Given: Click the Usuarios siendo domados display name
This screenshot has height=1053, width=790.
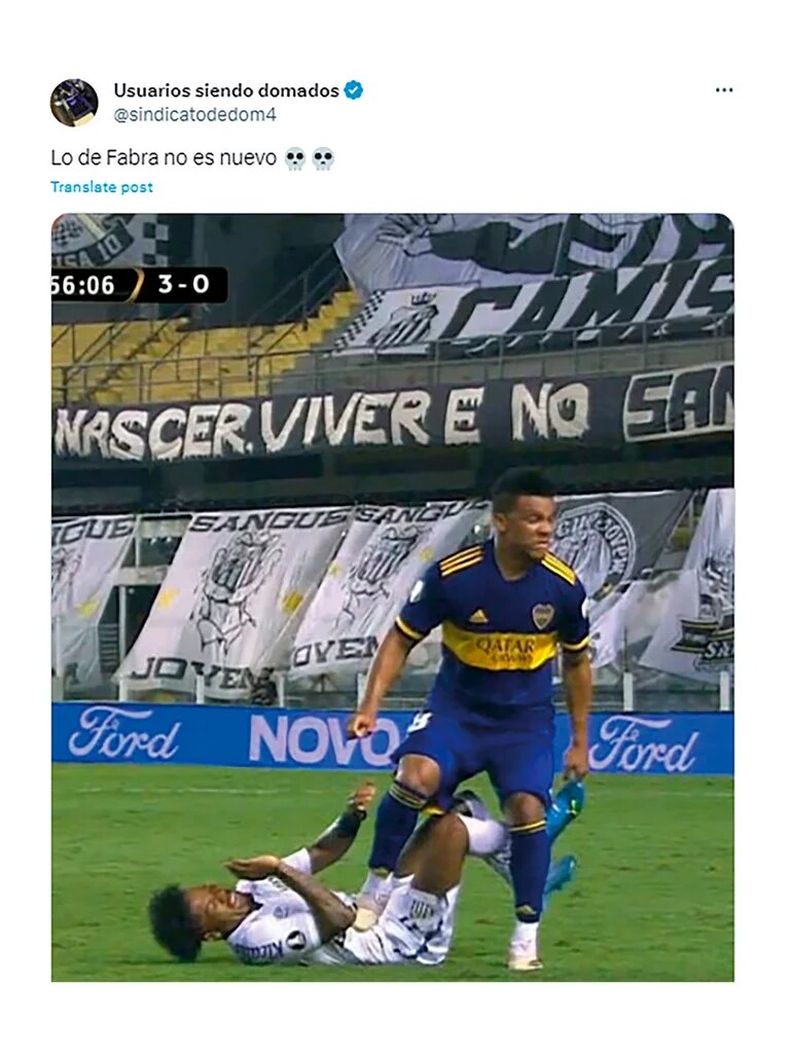Looking at the screenshot, I should coord(226,90).
